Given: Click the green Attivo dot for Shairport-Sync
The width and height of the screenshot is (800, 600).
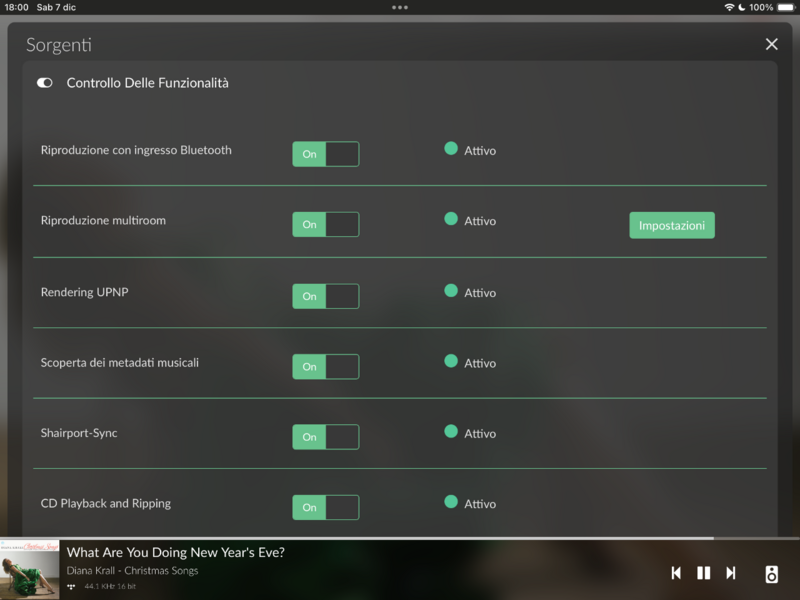Looking at the screenshot, I should 451,432.
